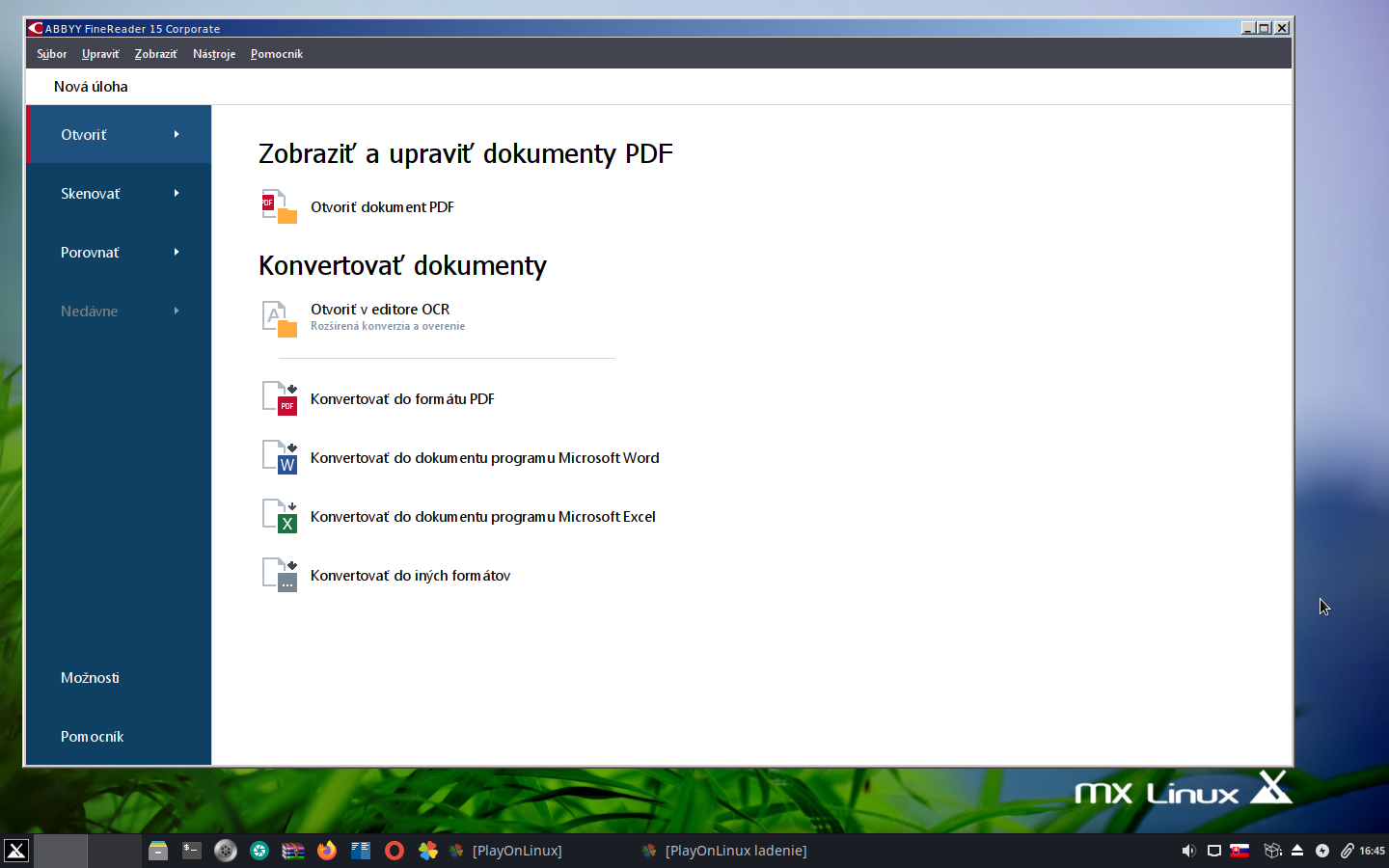
Task: Click the Microsoft Excel conversion icon
Action: [x=280, y=516]
